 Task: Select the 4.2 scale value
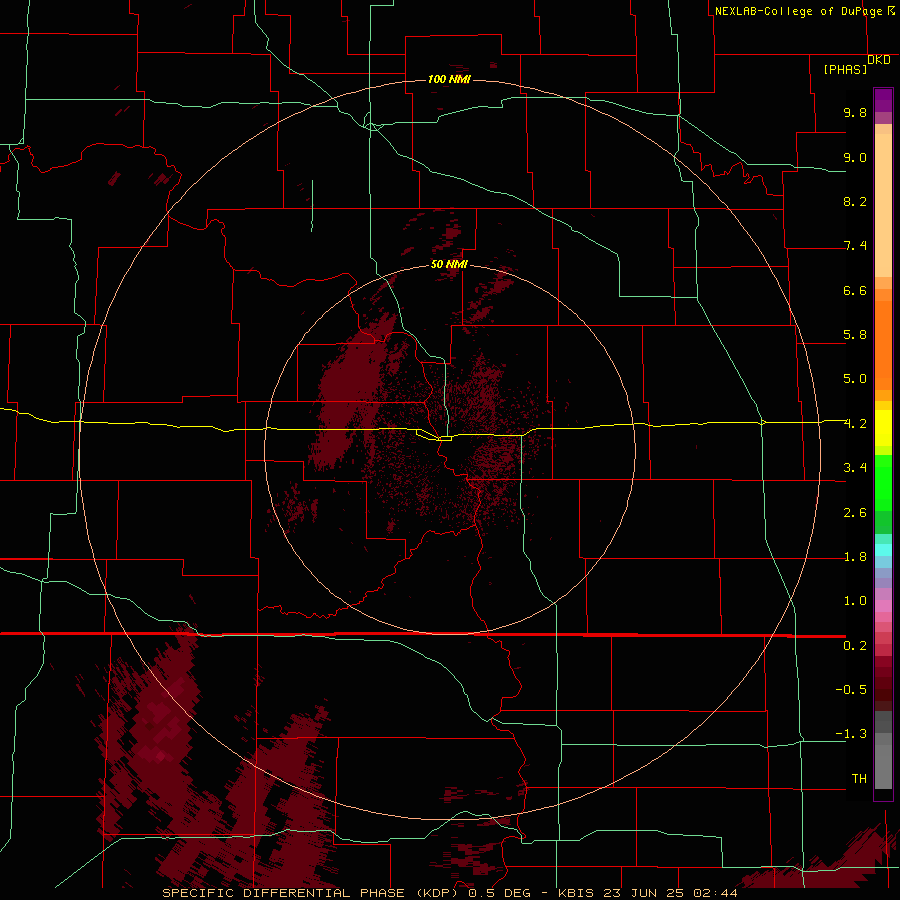855,424
